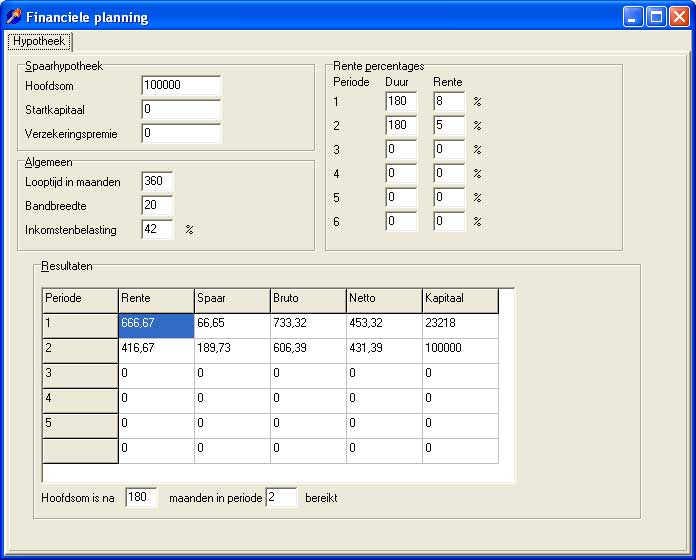Viewport: 696px width, 560px height.
Task: Select the Kapitaal cell 23218
Action: point(460,326)
